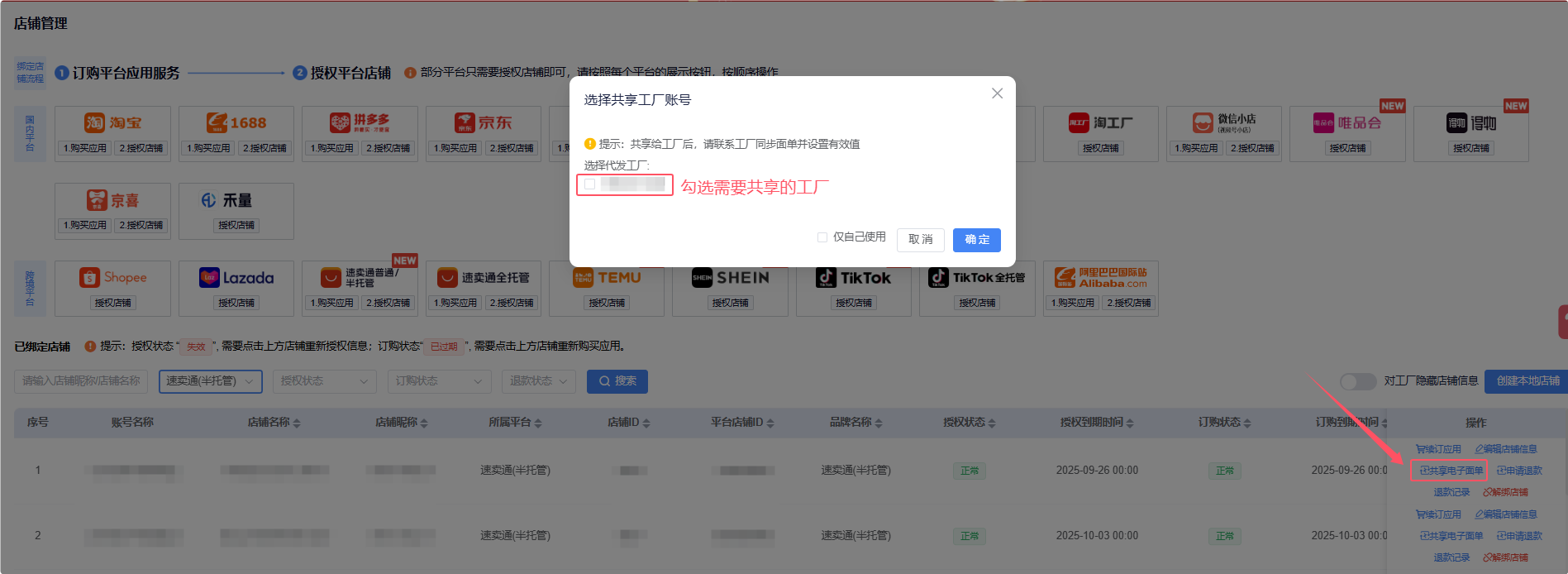Screen dimensions: 1568x574
Task: Click the TikTok platform logo
Action: (854, 278)
